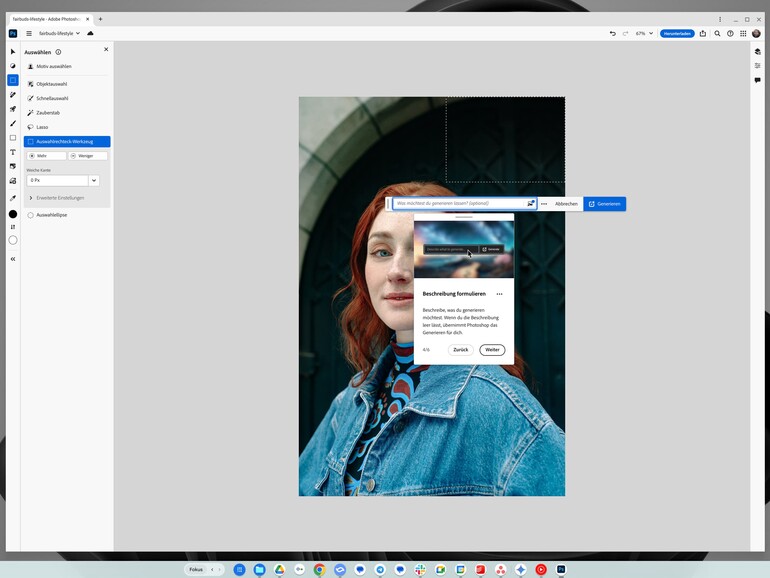Open the 67% zoom level dropdown
The height and width of the screenshot is (578, 770).
pos(644,33)
